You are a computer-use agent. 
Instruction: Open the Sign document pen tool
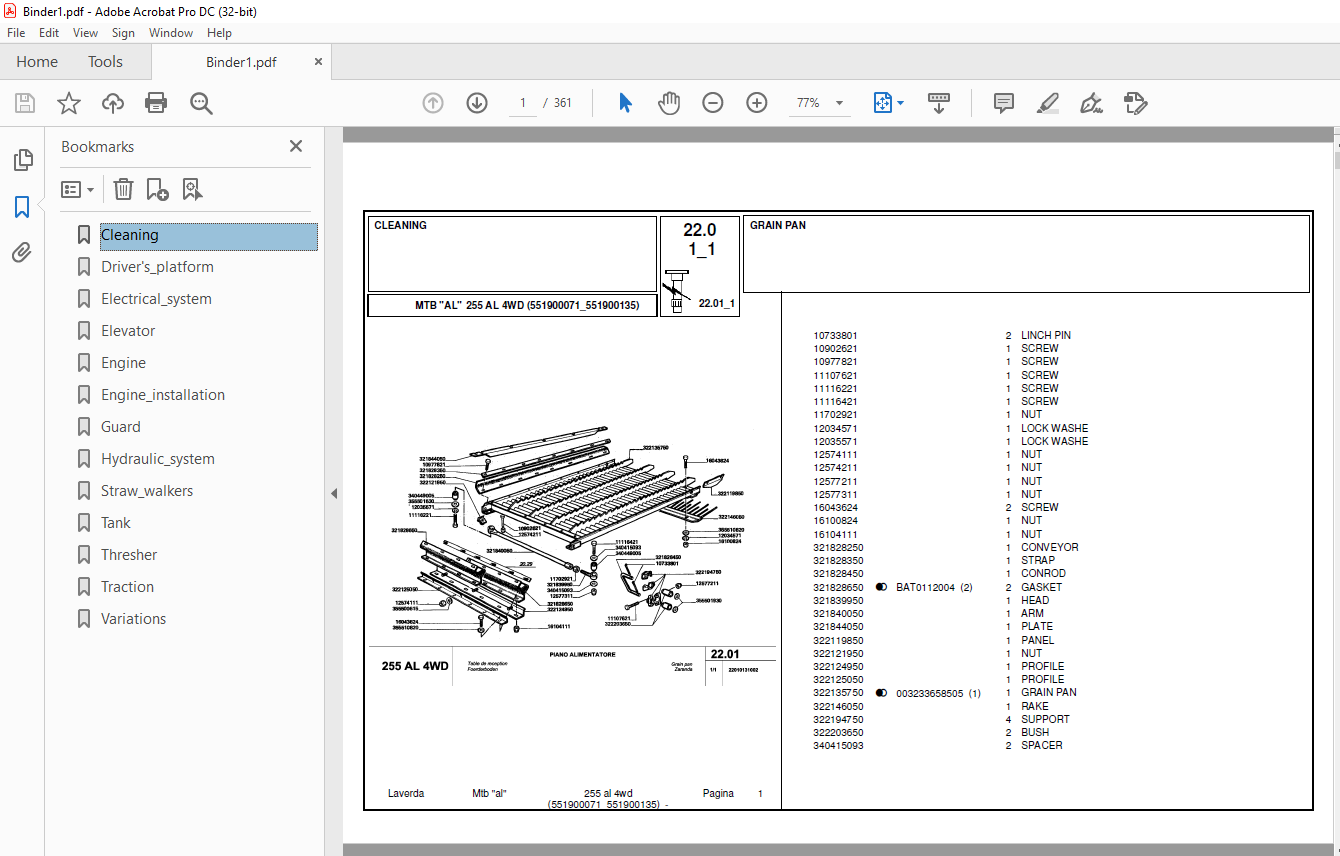tap(1091, 103)
